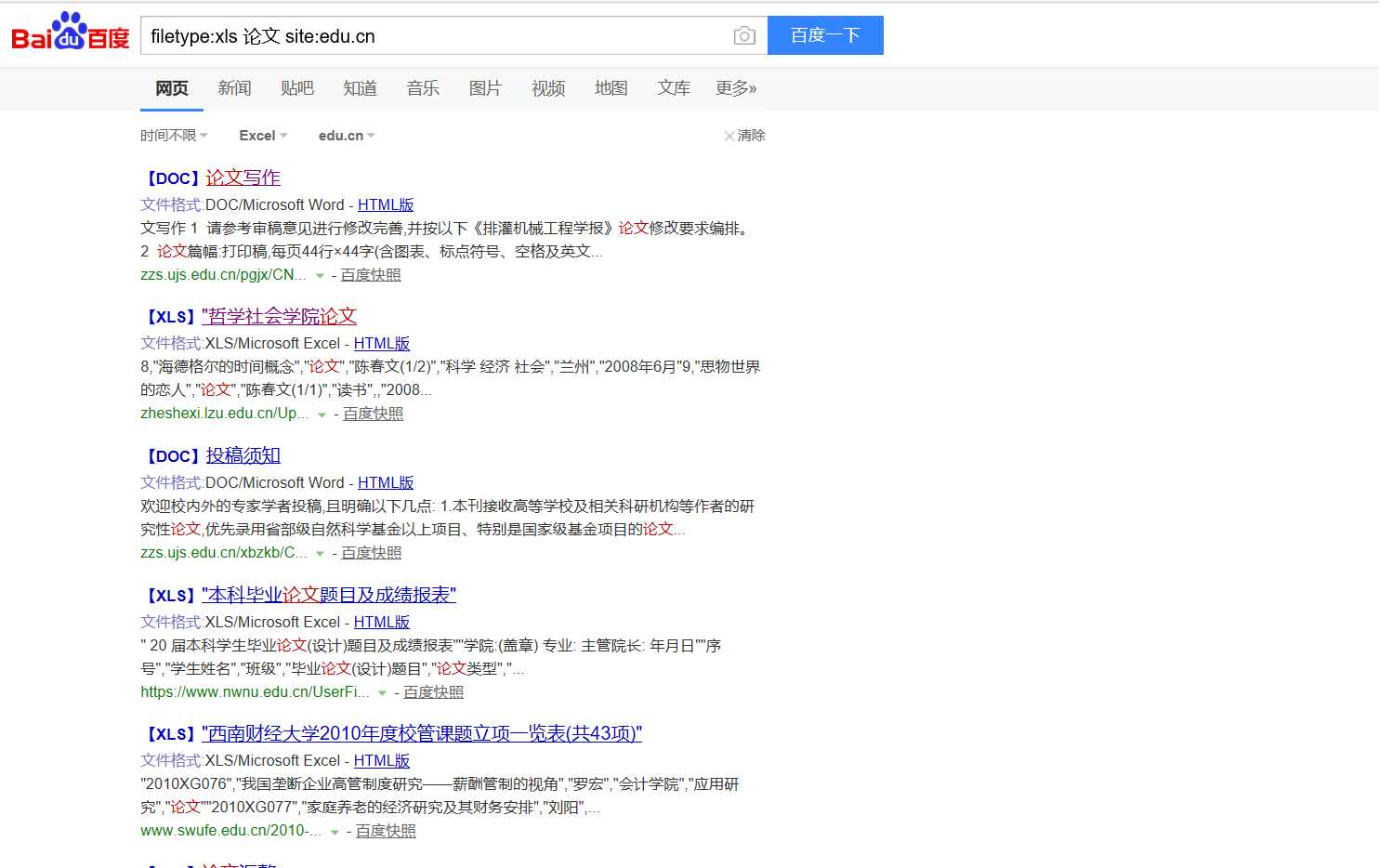Screen dimensions: 1379x868
Task: Open 百度快照 for www.swufe.edu.cn result
Action: point(386,831)
